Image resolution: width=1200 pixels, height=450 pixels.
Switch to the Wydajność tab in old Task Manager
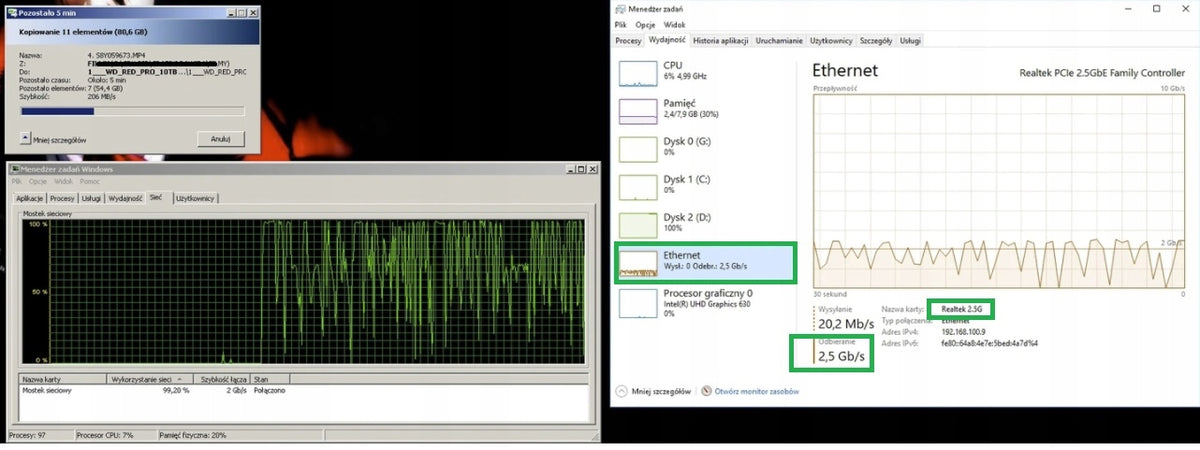click(125, 198)
